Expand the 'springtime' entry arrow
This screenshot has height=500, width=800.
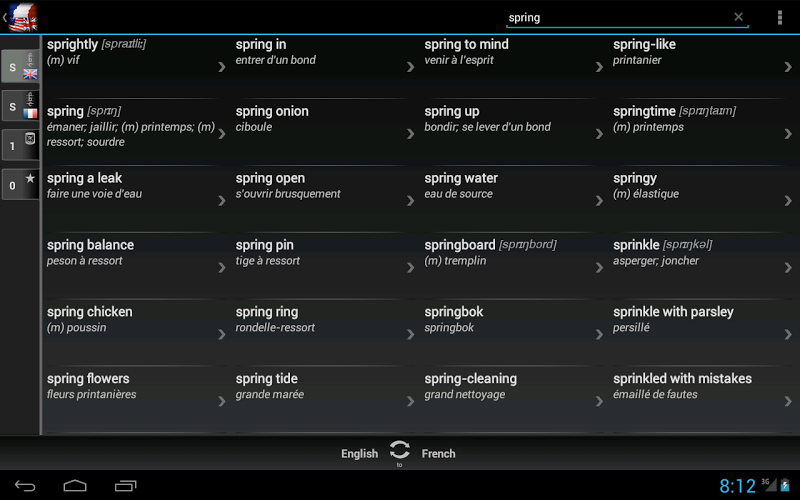(x=788, y=134)
